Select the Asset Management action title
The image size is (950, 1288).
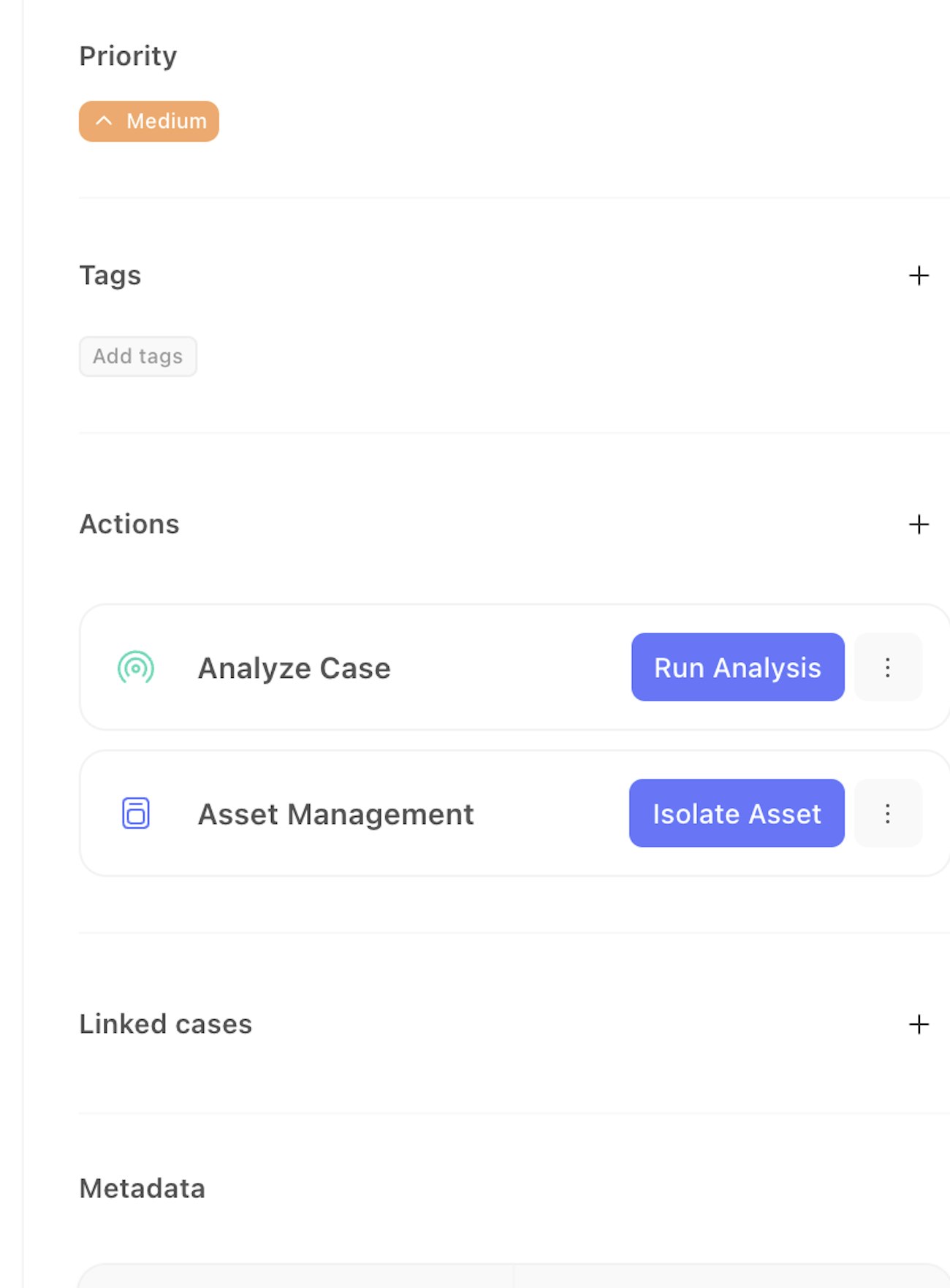point(336,815)
